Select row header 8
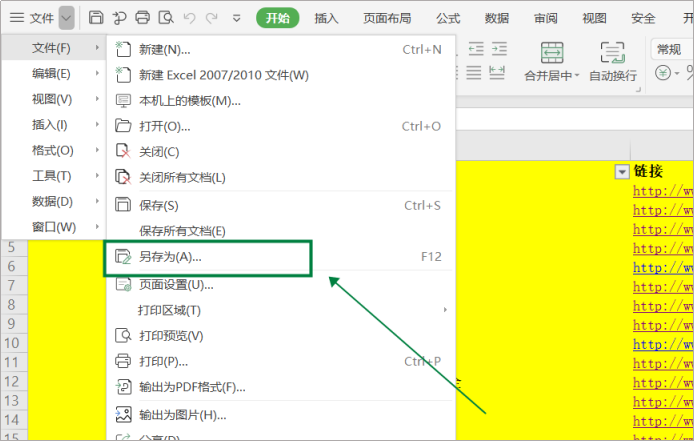This screenshot has width=695, height=442. point(14,305)
